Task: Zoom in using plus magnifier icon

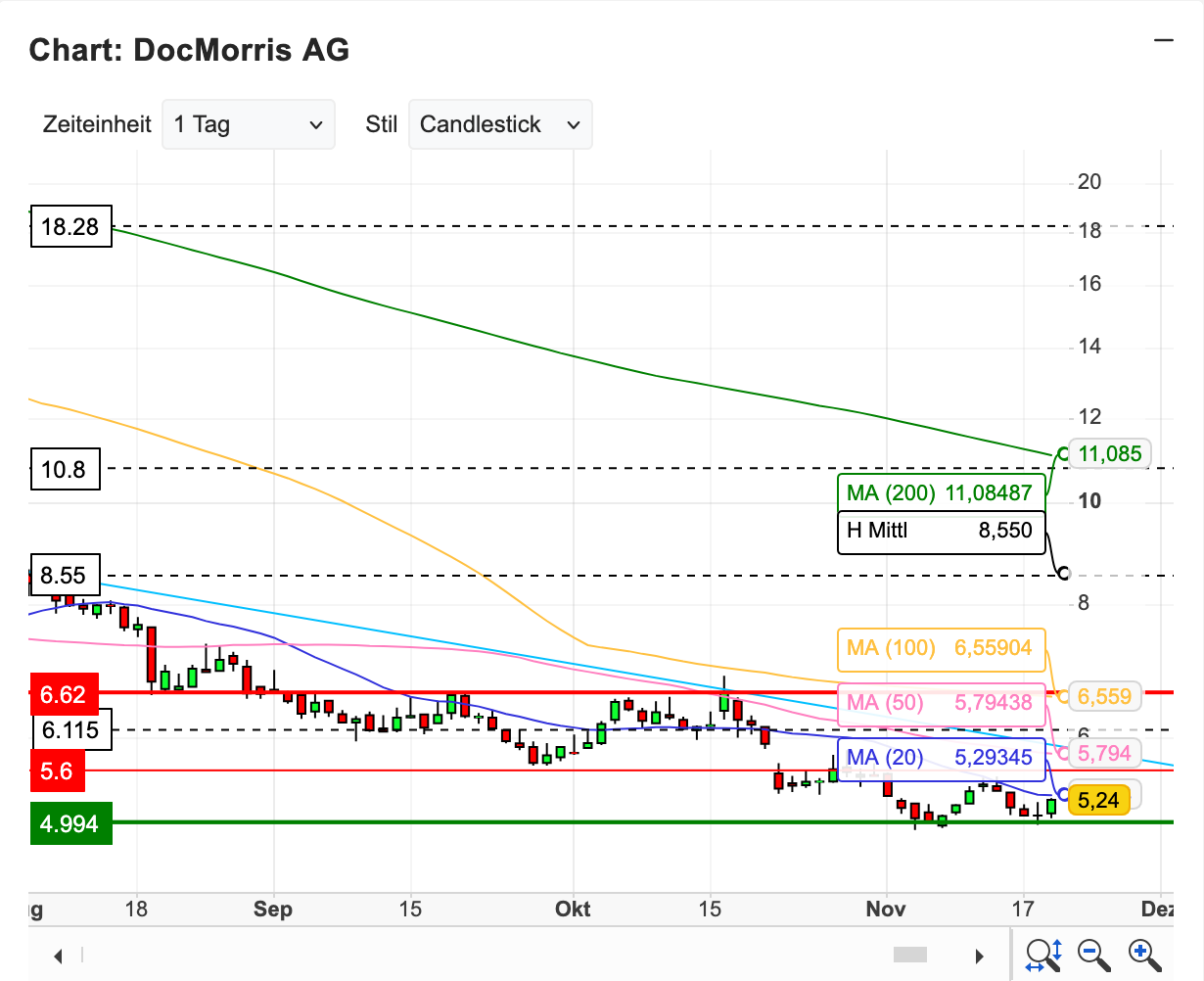Action: (x=1144, y=955)
